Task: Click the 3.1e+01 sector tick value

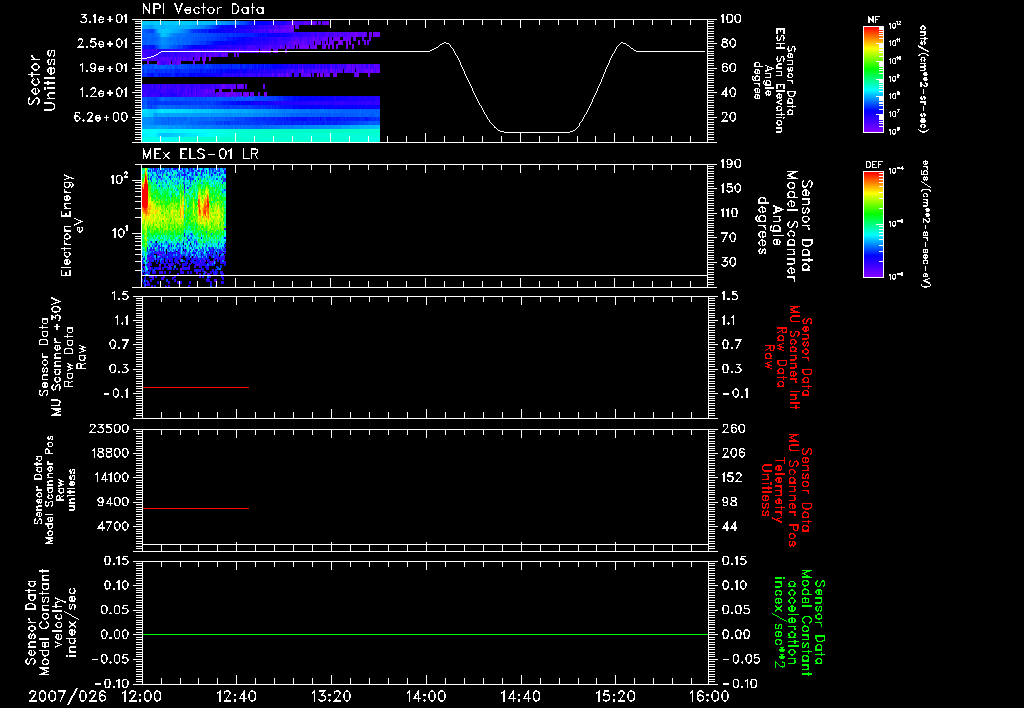Action: click(x=104, y=19)
